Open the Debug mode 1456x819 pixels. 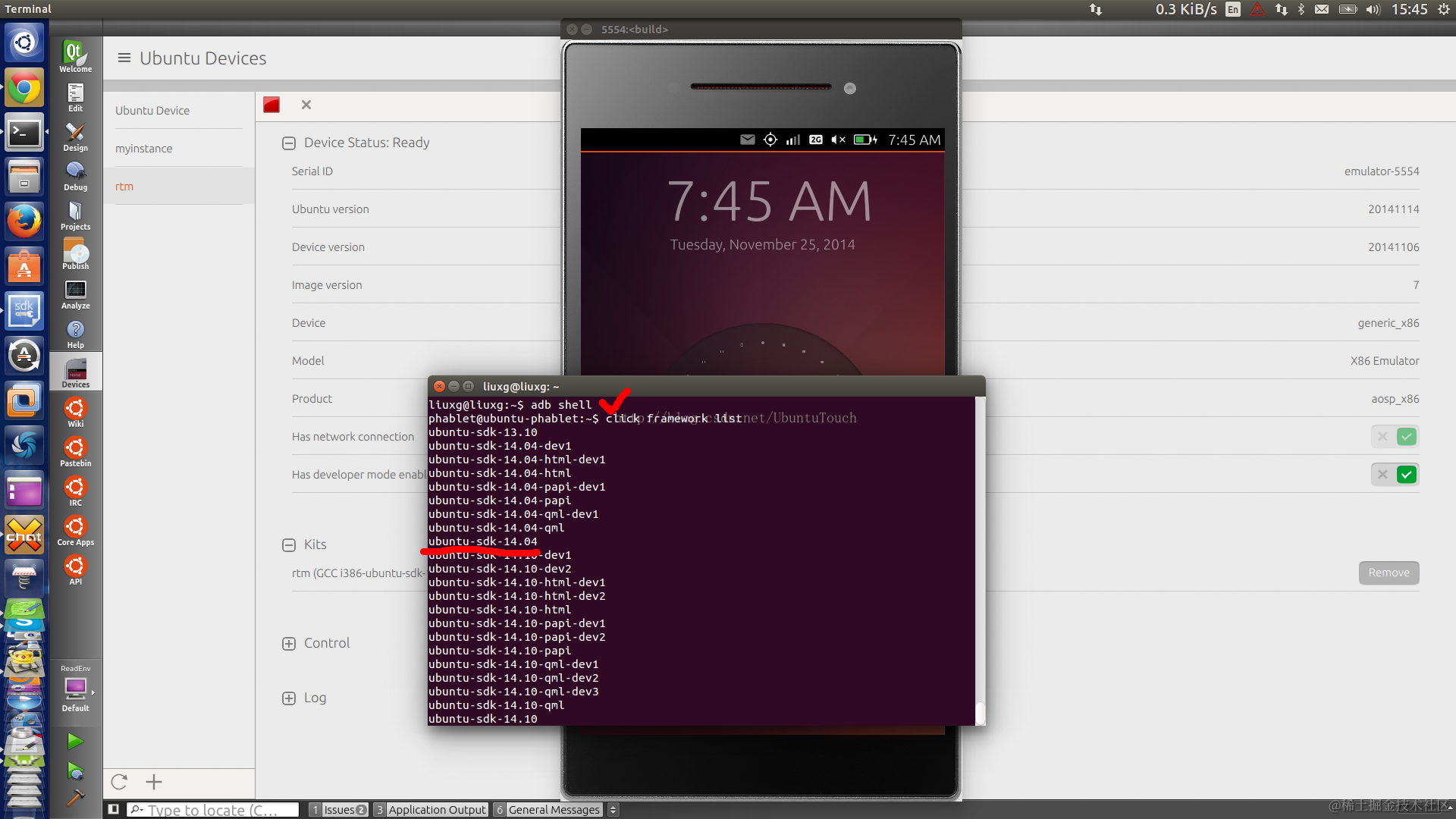pyautogui.click(x=75, y=176)
